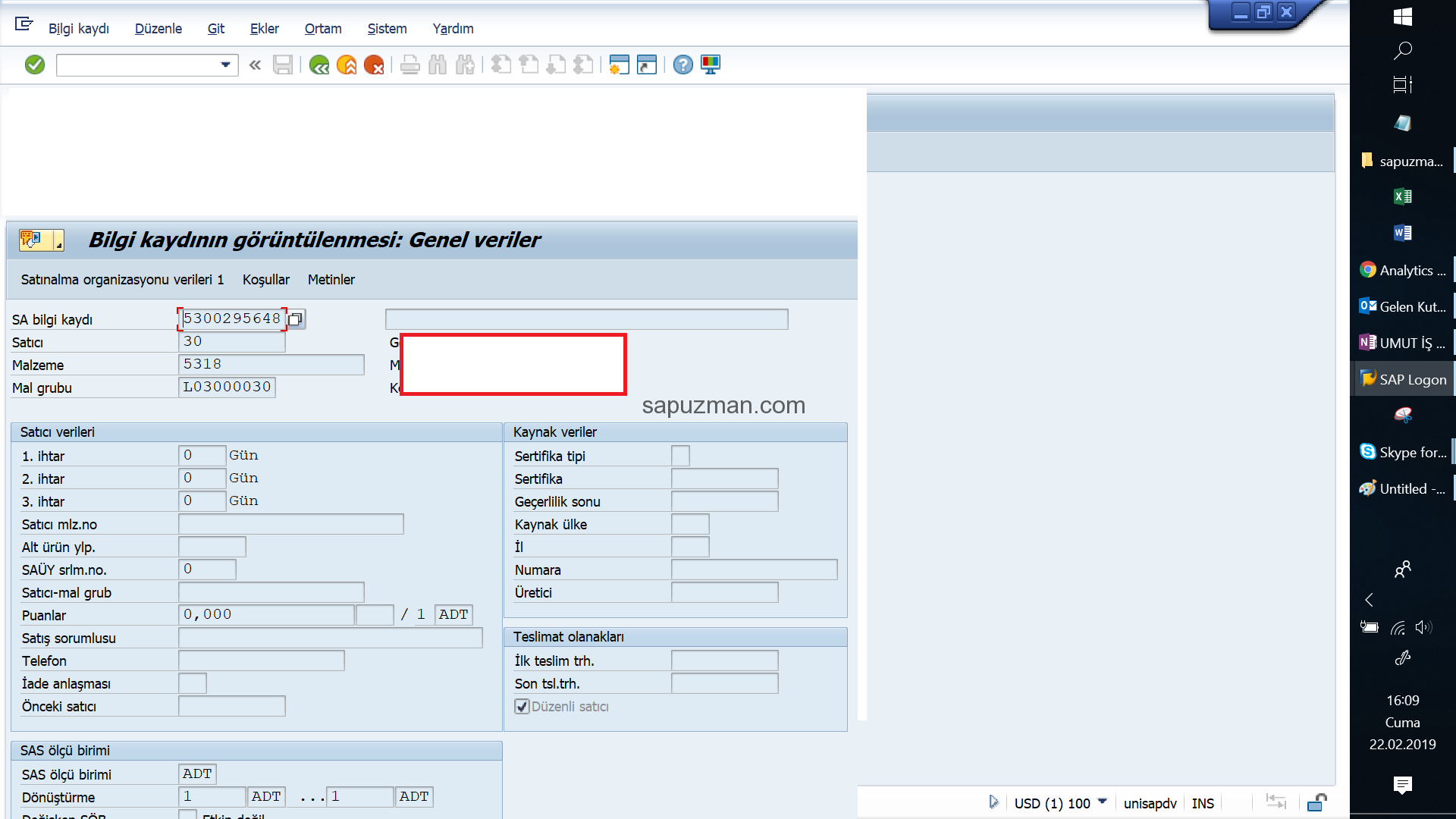Enable the Etkin değil checkbox
The width and height of the screenshot is (1456, 819).
(187, 814)
